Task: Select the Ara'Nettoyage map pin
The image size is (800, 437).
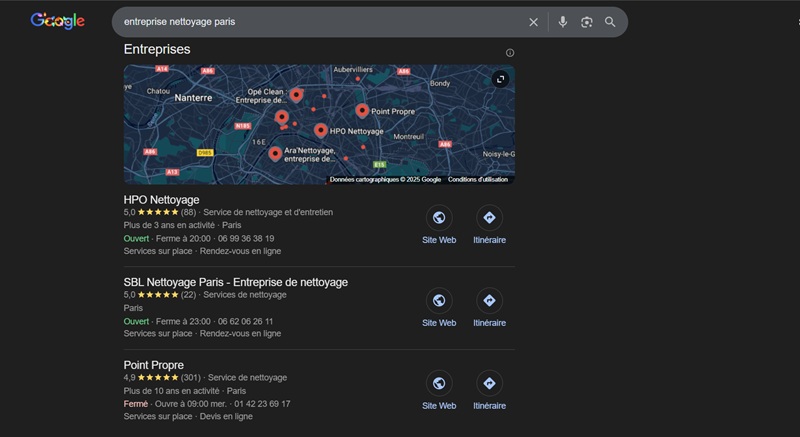Action: tap(275, 153)
